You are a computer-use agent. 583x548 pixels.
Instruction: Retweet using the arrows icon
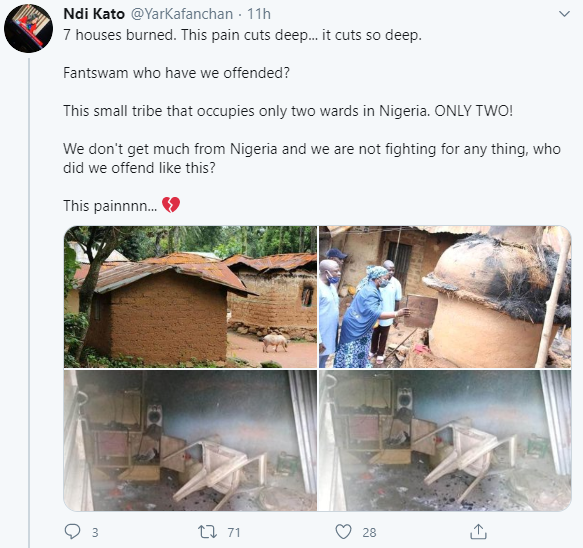[207, 532]
